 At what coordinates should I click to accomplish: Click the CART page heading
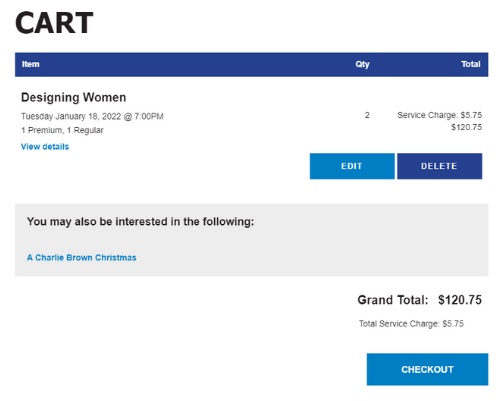click(x=54, y=23)
